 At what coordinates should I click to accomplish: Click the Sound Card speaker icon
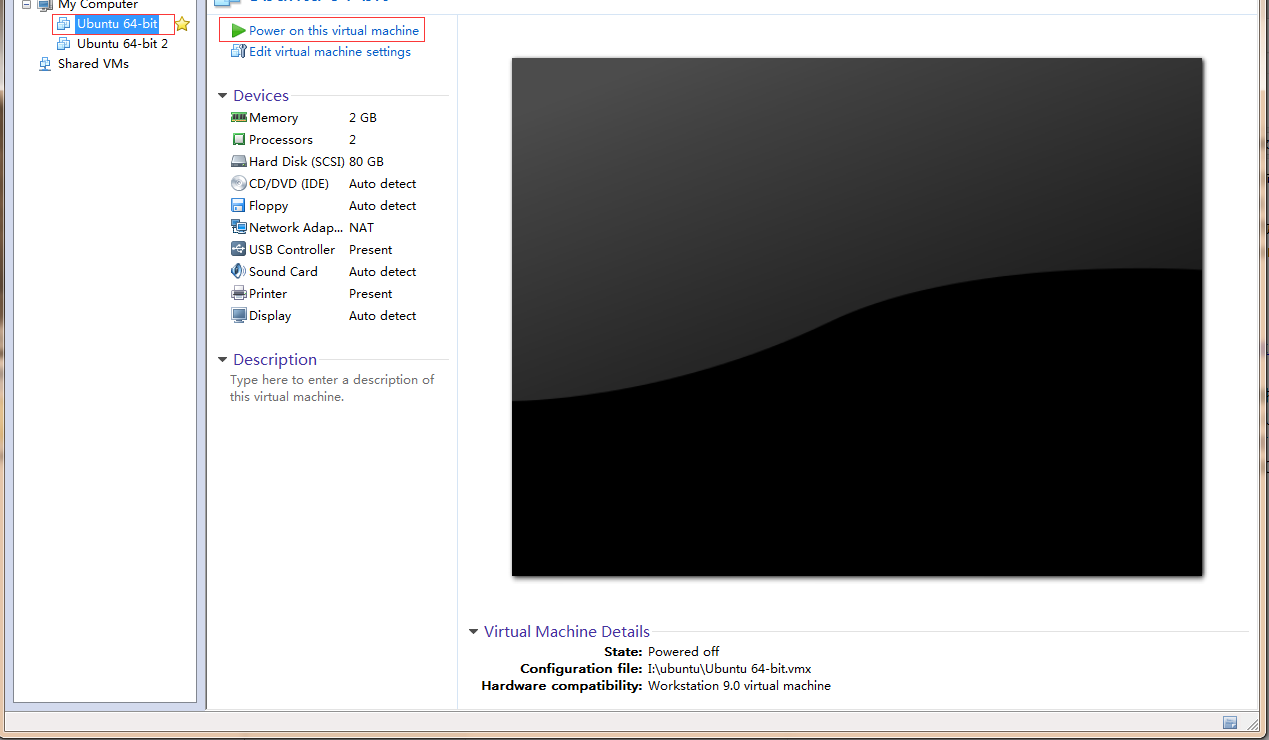tap(238, 272)
